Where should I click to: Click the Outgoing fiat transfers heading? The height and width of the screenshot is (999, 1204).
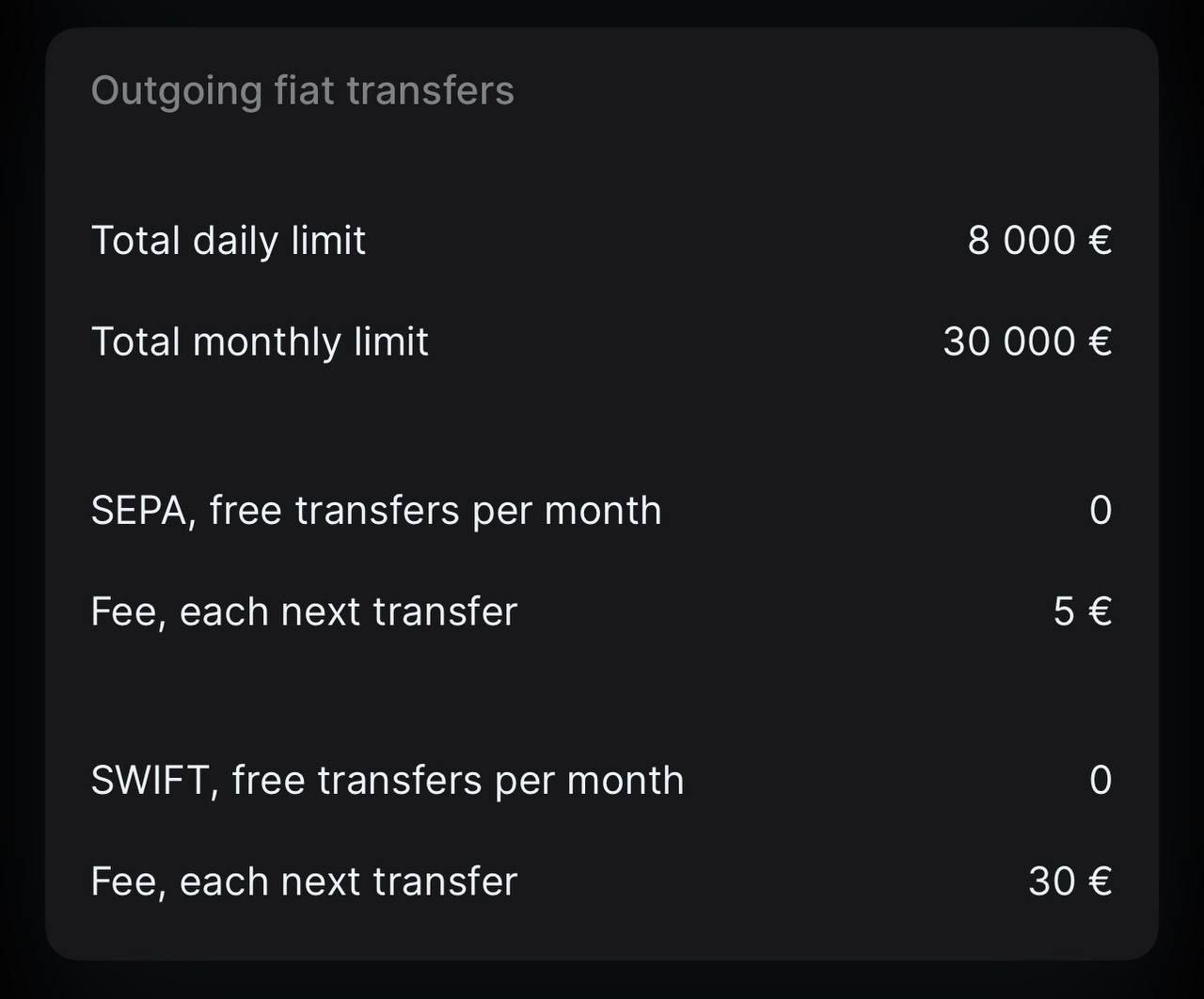pos(303,92)
